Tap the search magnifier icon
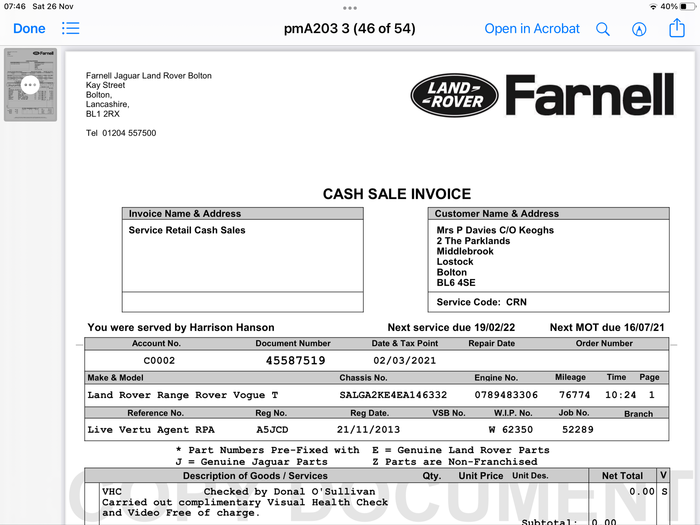 [x=603, y=29]
